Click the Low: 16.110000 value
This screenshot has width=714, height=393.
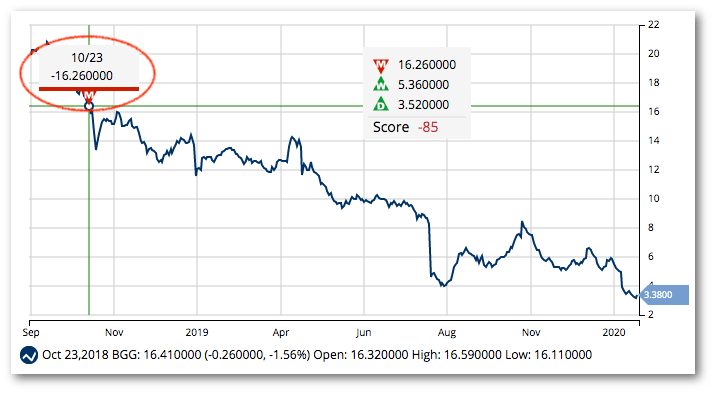[x=548, y=355]
